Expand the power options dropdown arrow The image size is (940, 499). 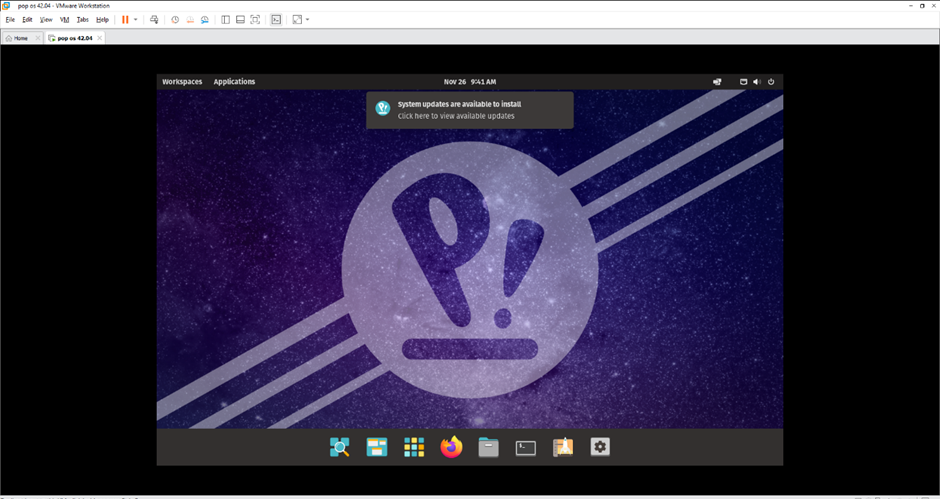(x=136, y=20)
